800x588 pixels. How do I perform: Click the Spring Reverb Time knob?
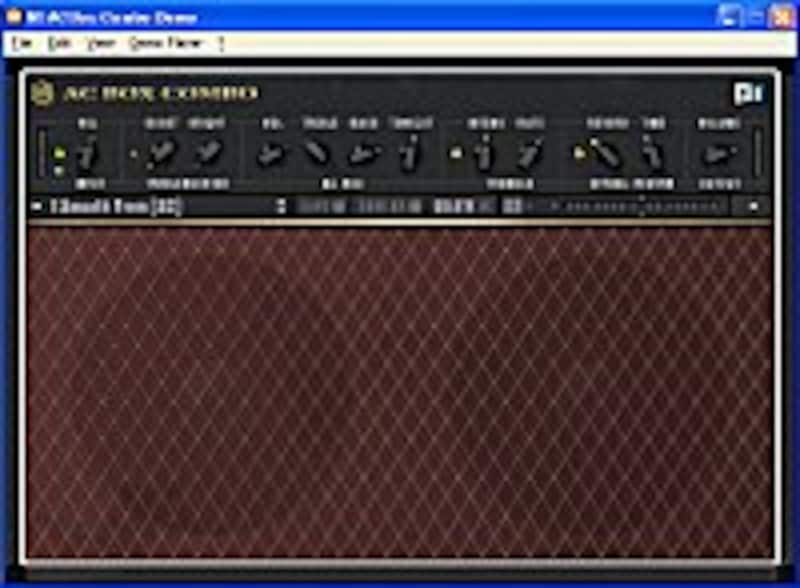pos(653,154)
